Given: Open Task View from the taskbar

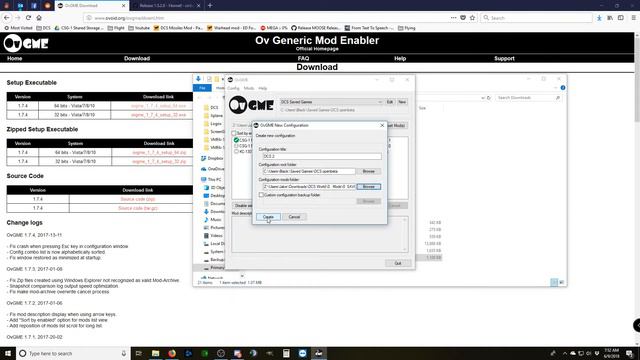Looking at the screenshot, I should [139, 353].
